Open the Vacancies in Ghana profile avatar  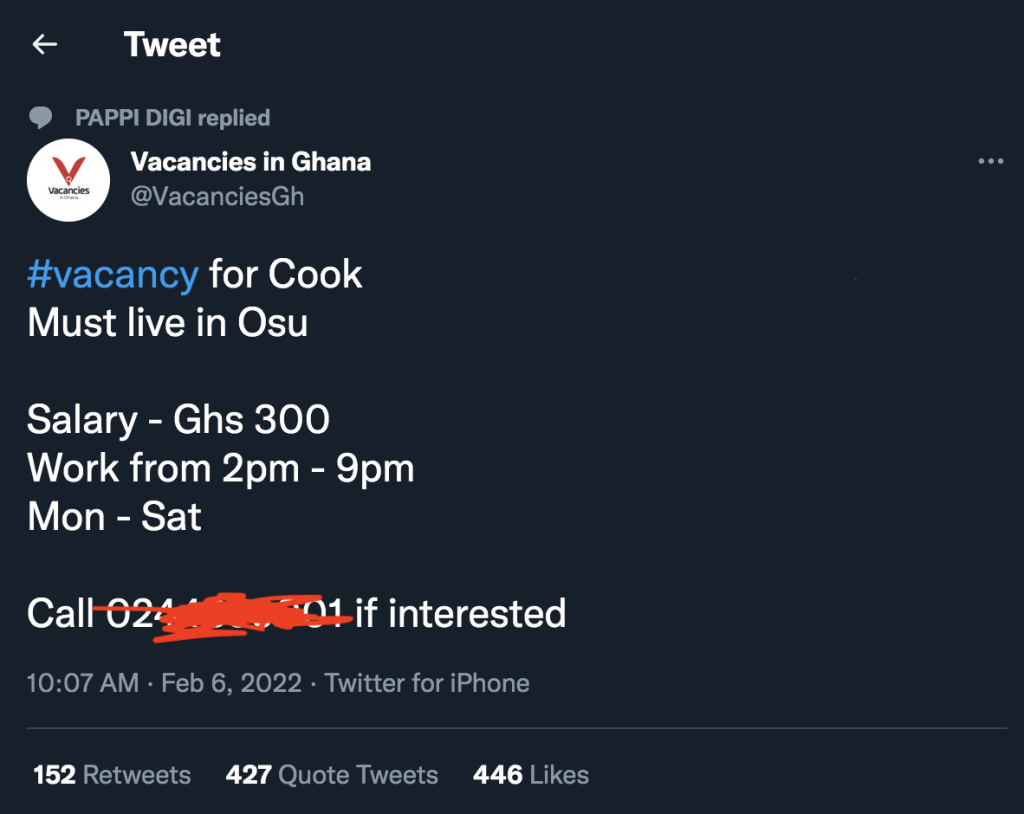pos(68,180)
